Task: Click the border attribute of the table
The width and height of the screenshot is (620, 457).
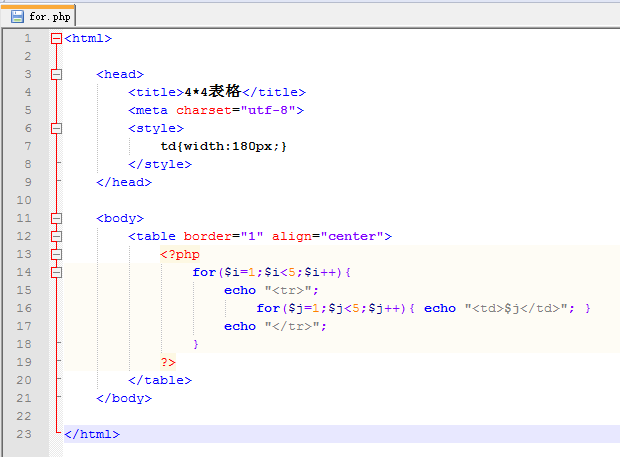Action: tap(208, 236)
